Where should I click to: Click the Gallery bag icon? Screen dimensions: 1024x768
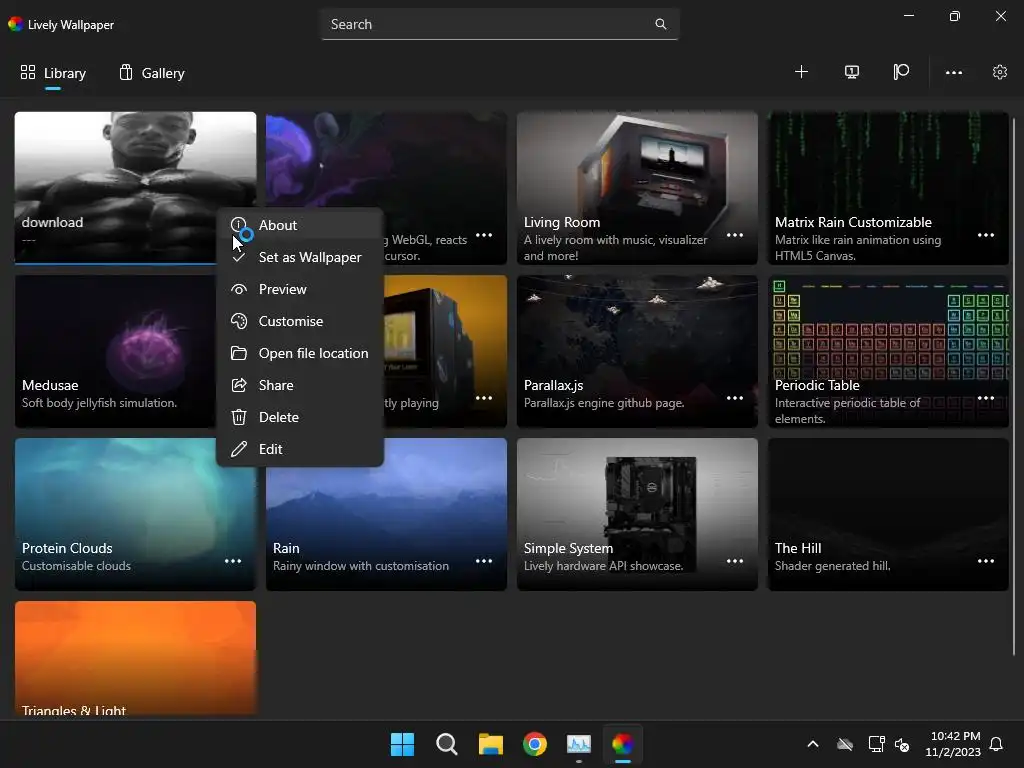pyautogui.click(x=126, y=72)
